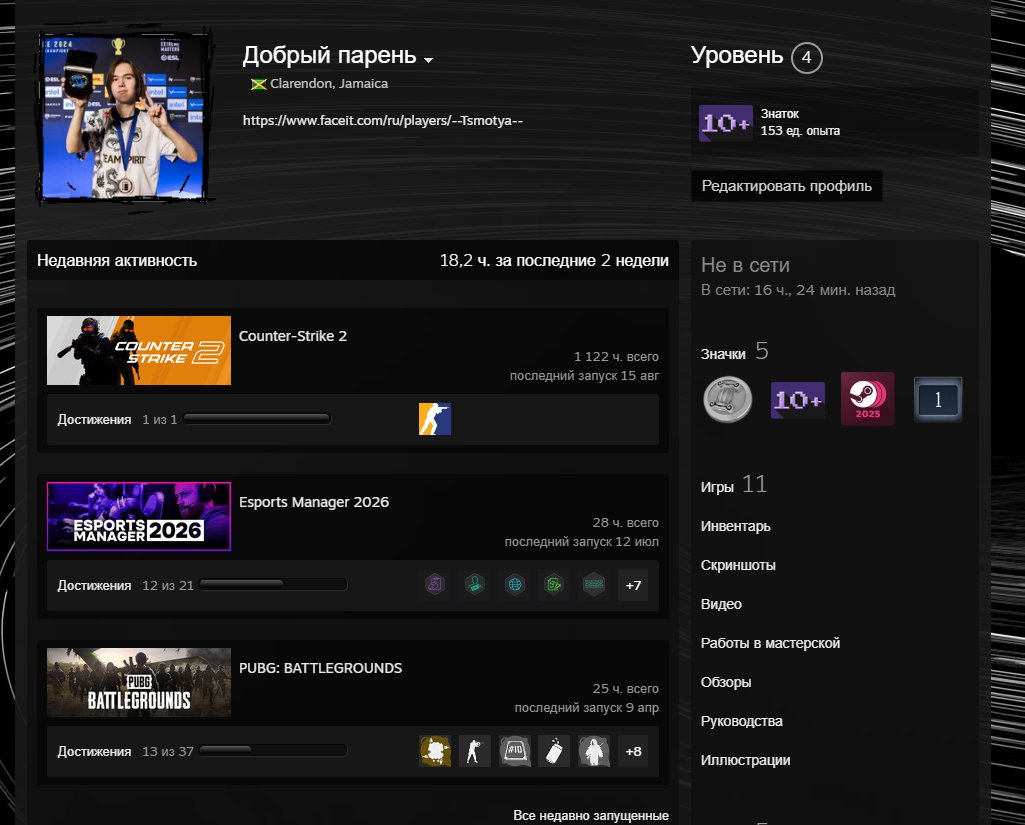Screen dimensions: 1025x825
Task: Click the Clarendon, Jamaica location text
Action: coord(329,84)
